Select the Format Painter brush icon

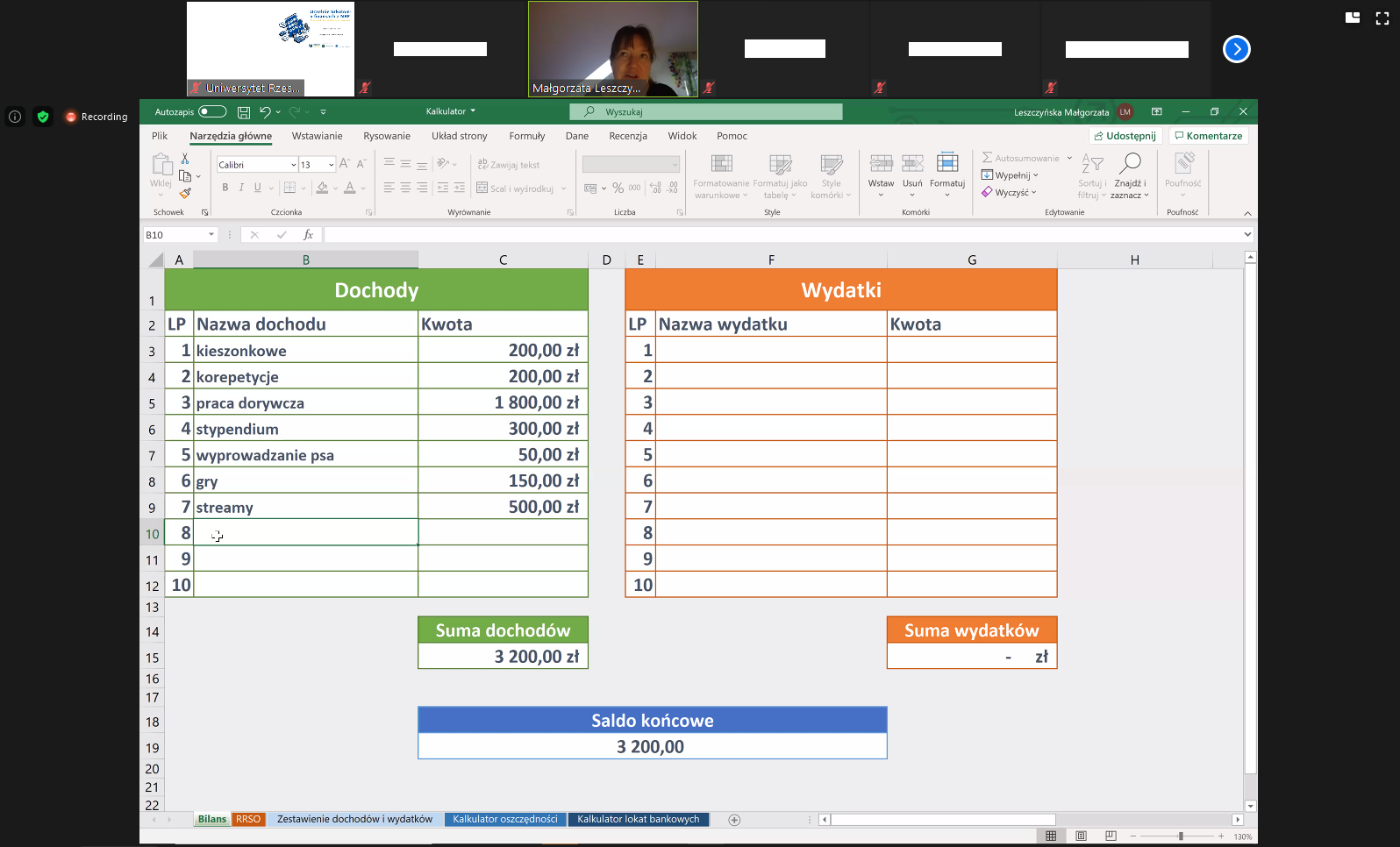[x=185, y=194]
